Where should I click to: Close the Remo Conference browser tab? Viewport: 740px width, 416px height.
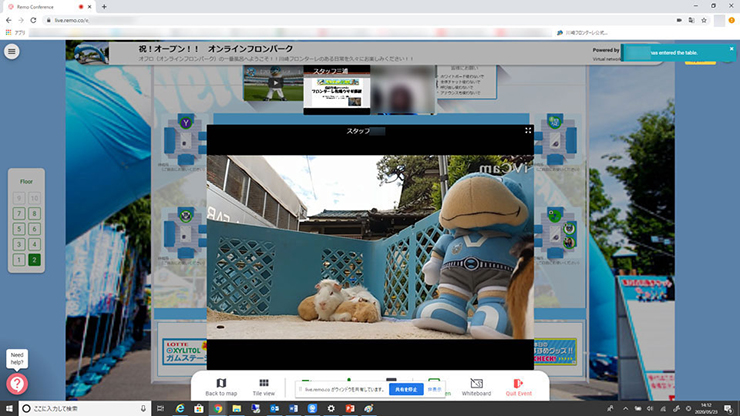90,7
